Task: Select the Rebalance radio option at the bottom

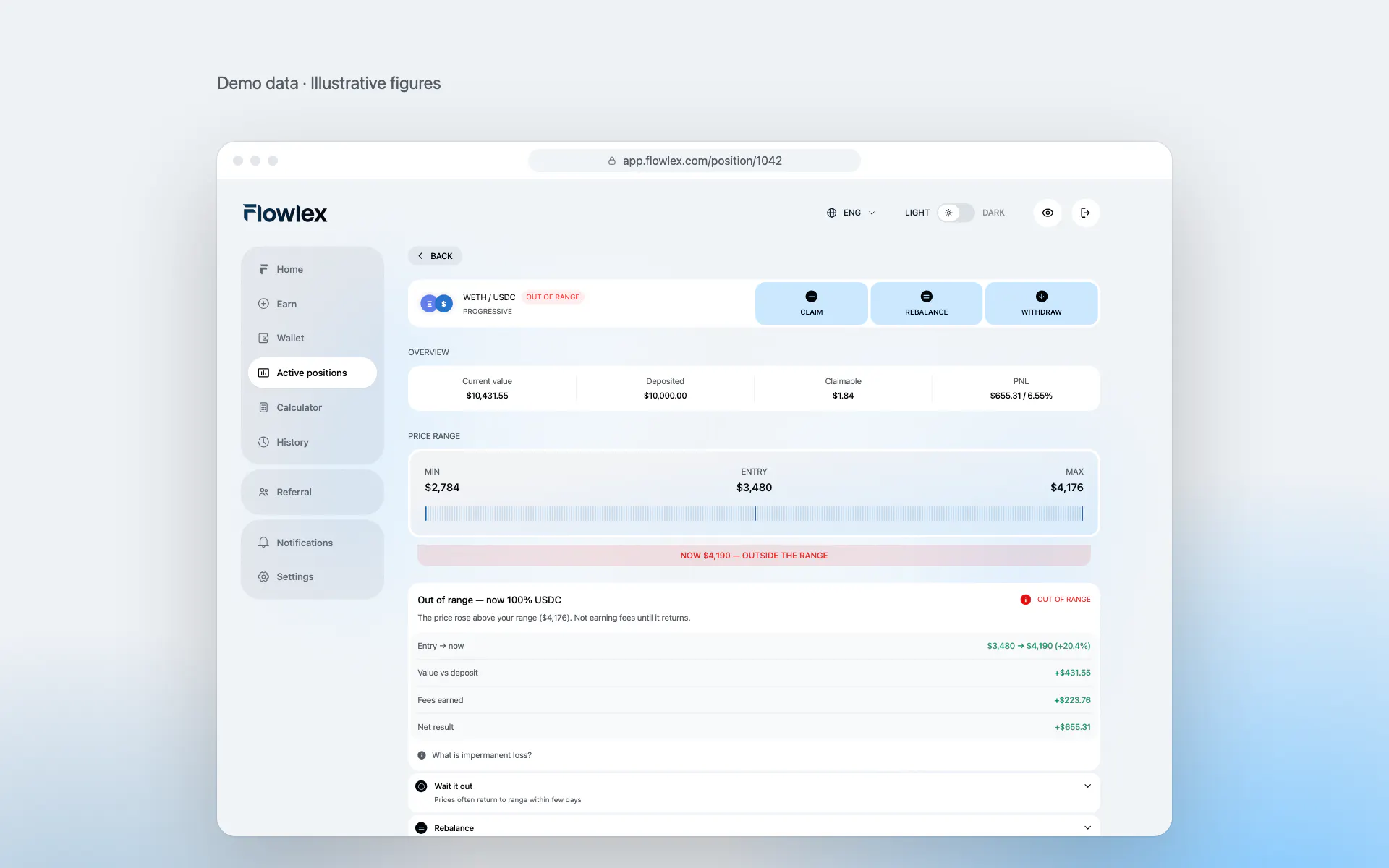Action: [x=421, y=828]
